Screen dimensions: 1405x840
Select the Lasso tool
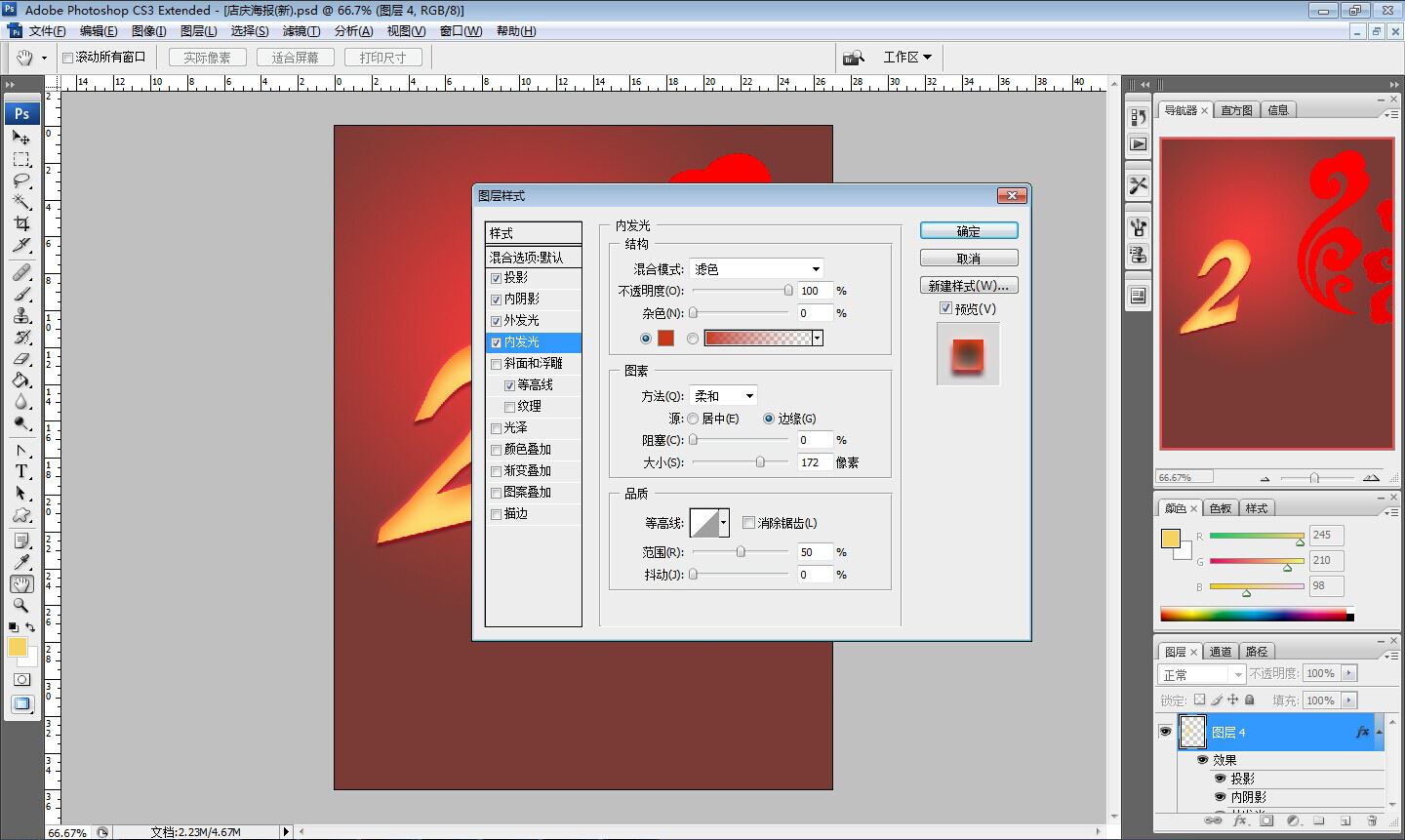(x=21, y=180)
